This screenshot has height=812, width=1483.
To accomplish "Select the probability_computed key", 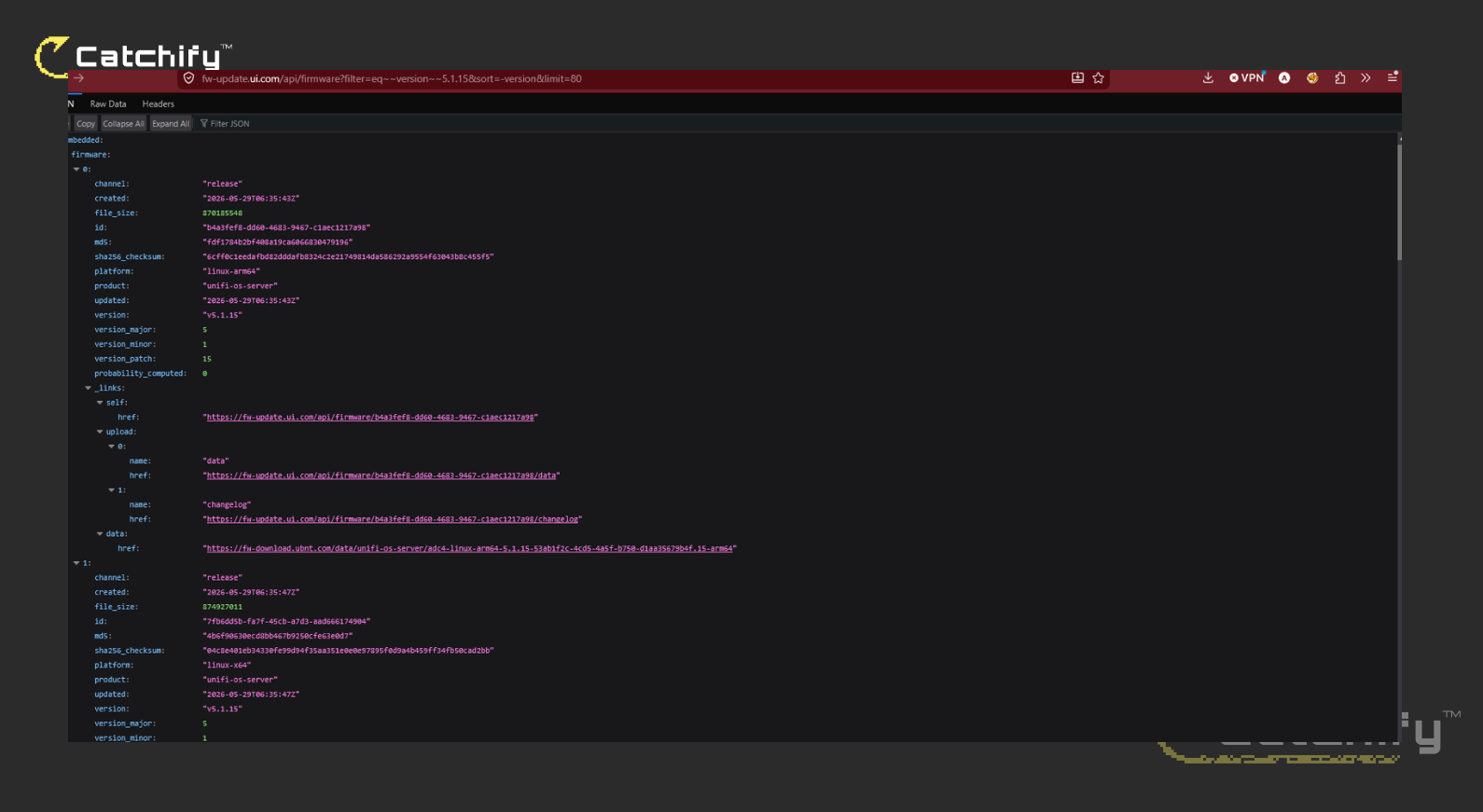I will pyautogui.click(x=140, y=373).
